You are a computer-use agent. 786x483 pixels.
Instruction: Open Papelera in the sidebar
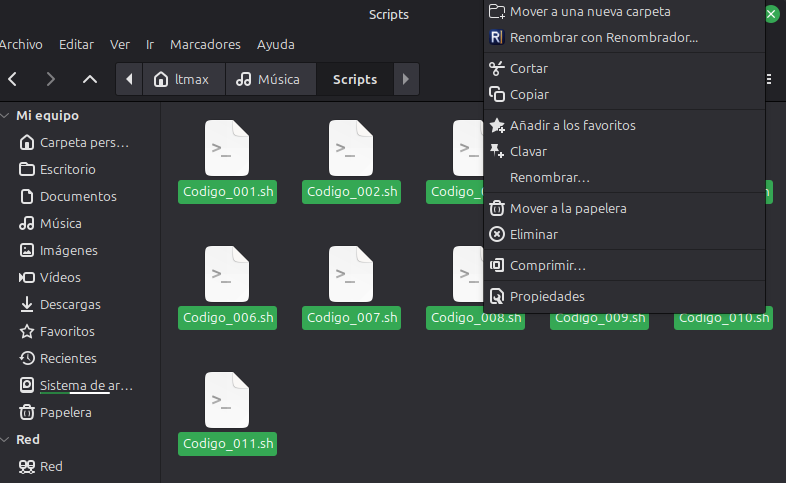pyautogui.click(x=56, y=413)
